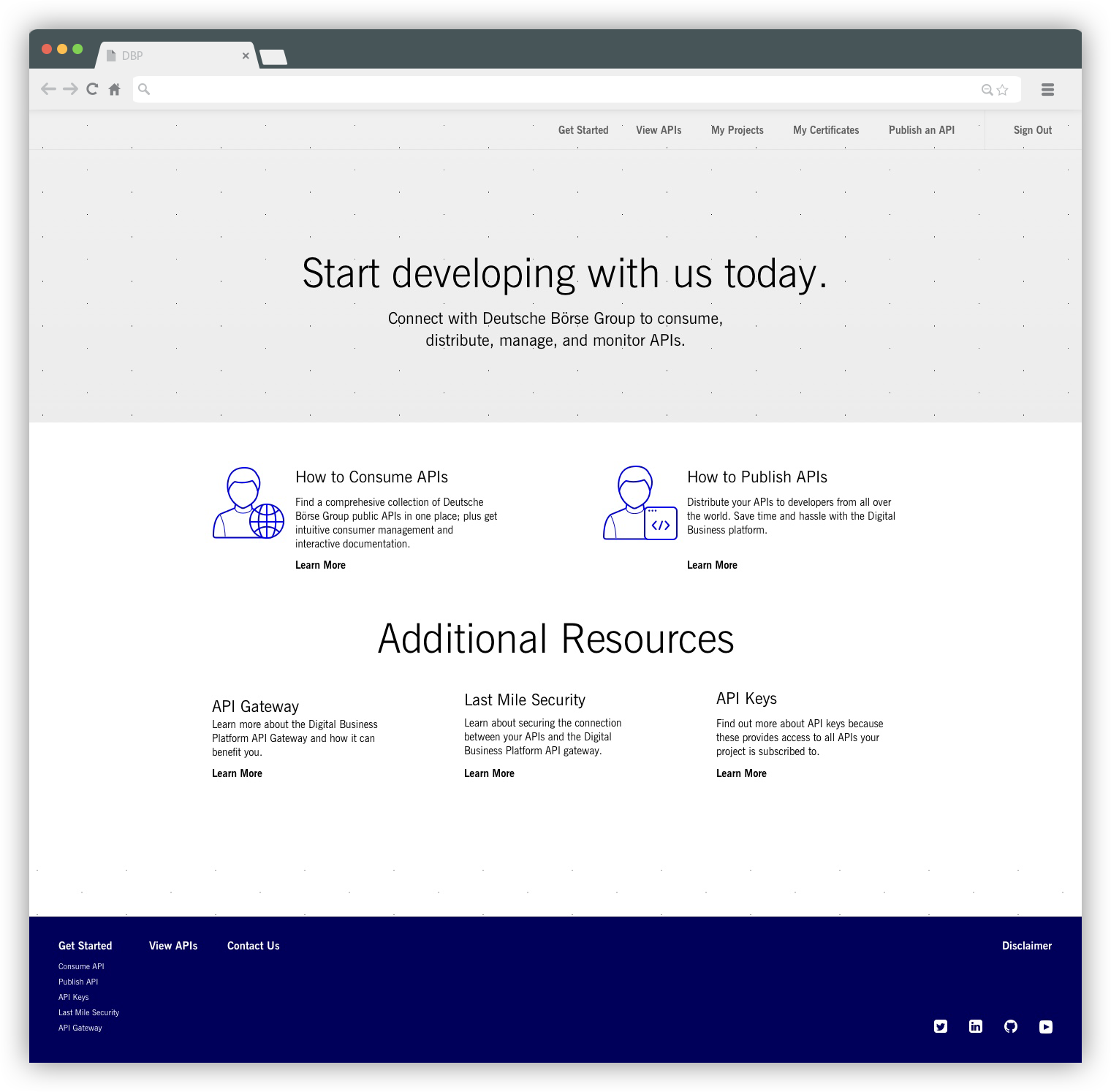This screenshot has height=1092, width=1111.
Task: Go to My Certificates
Action: click(x=826, y=130)
